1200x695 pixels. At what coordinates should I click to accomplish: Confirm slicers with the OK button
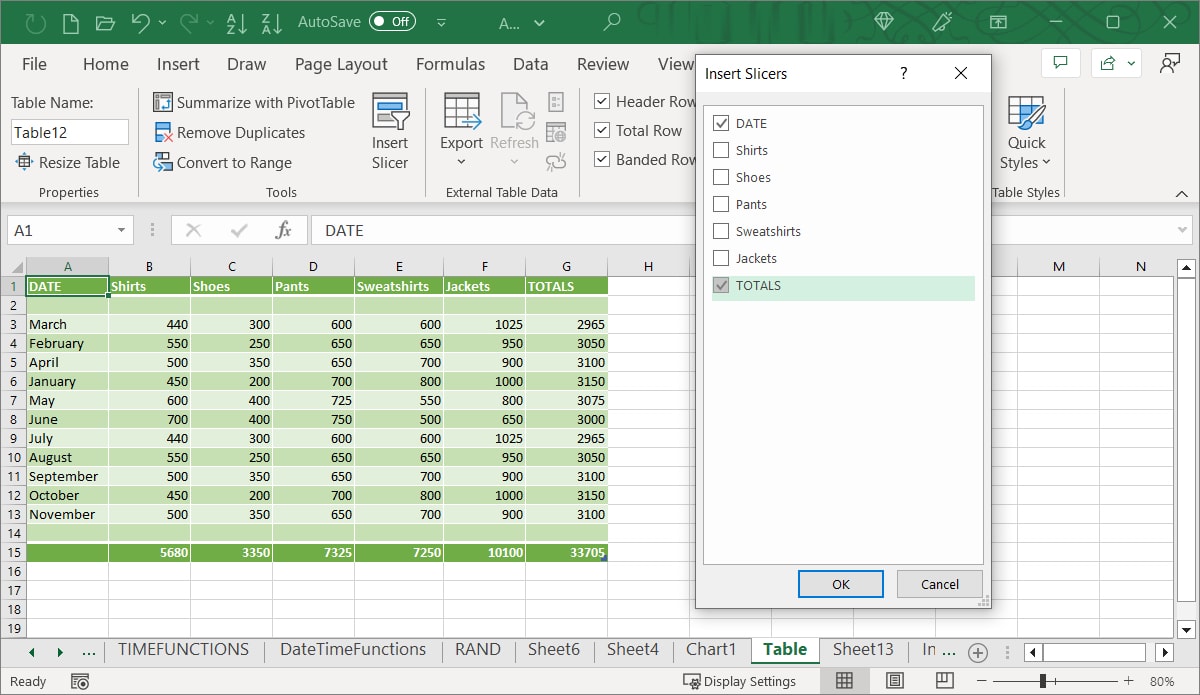click(x=840, y=584)
